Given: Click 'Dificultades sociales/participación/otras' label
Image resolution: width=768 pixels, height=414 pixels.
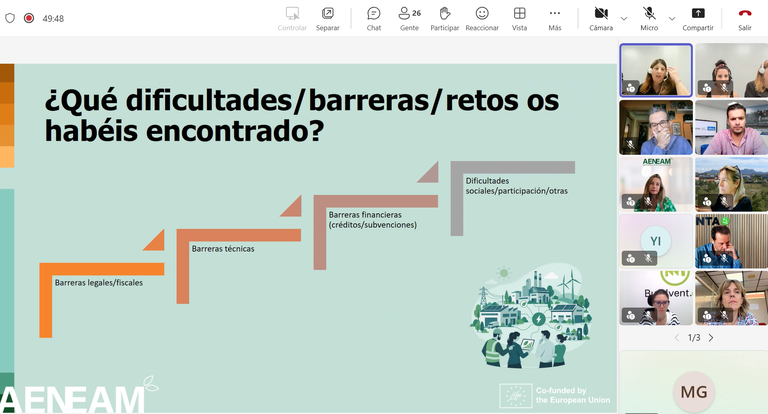Looking at the screenshot, I should (x=516, y=186).
